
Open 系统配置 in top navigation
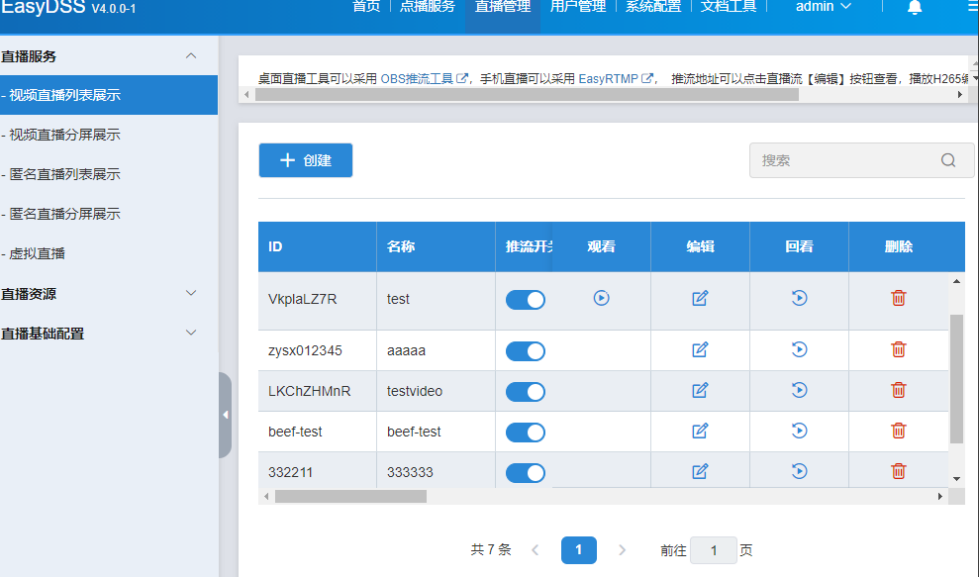pos(653,6)
